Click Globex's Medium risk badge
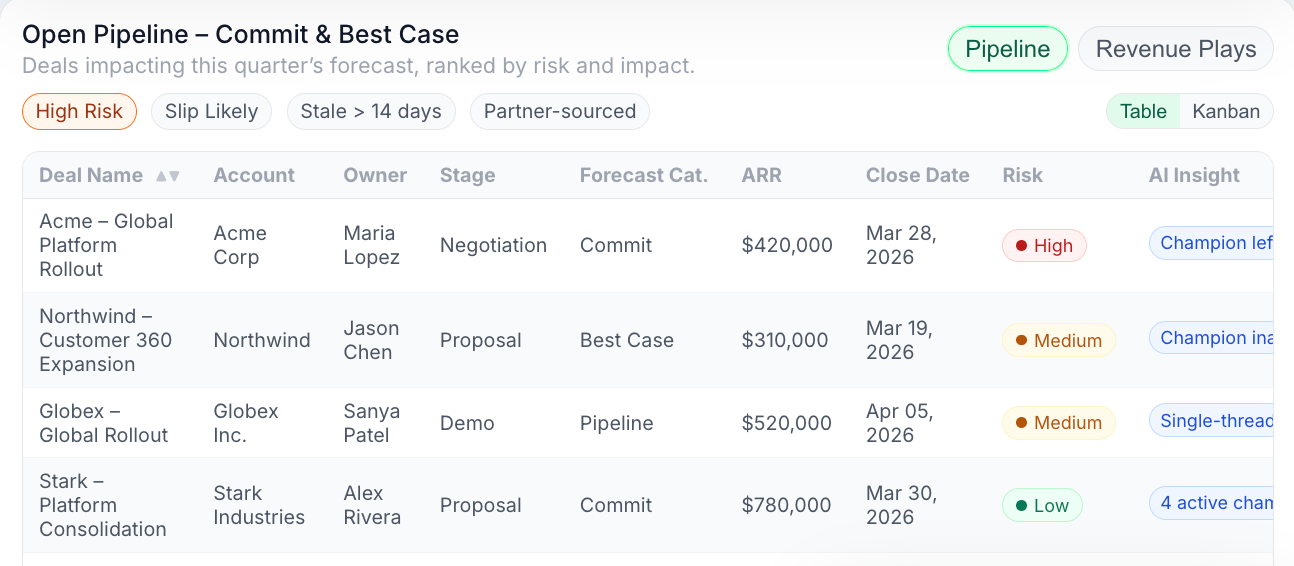This screenshot has height=566, width=1294. click(1058, 423)
